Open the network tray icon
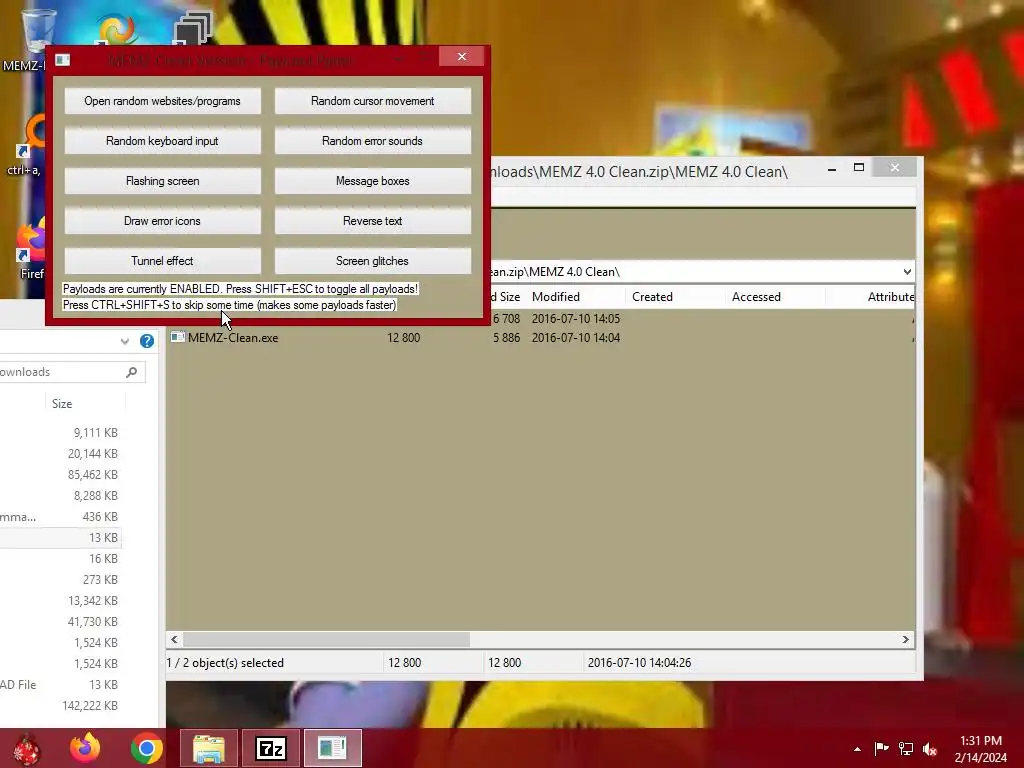Image resolution: width=1024 pixels, height=768 pixels. click(x=906, y=748)
